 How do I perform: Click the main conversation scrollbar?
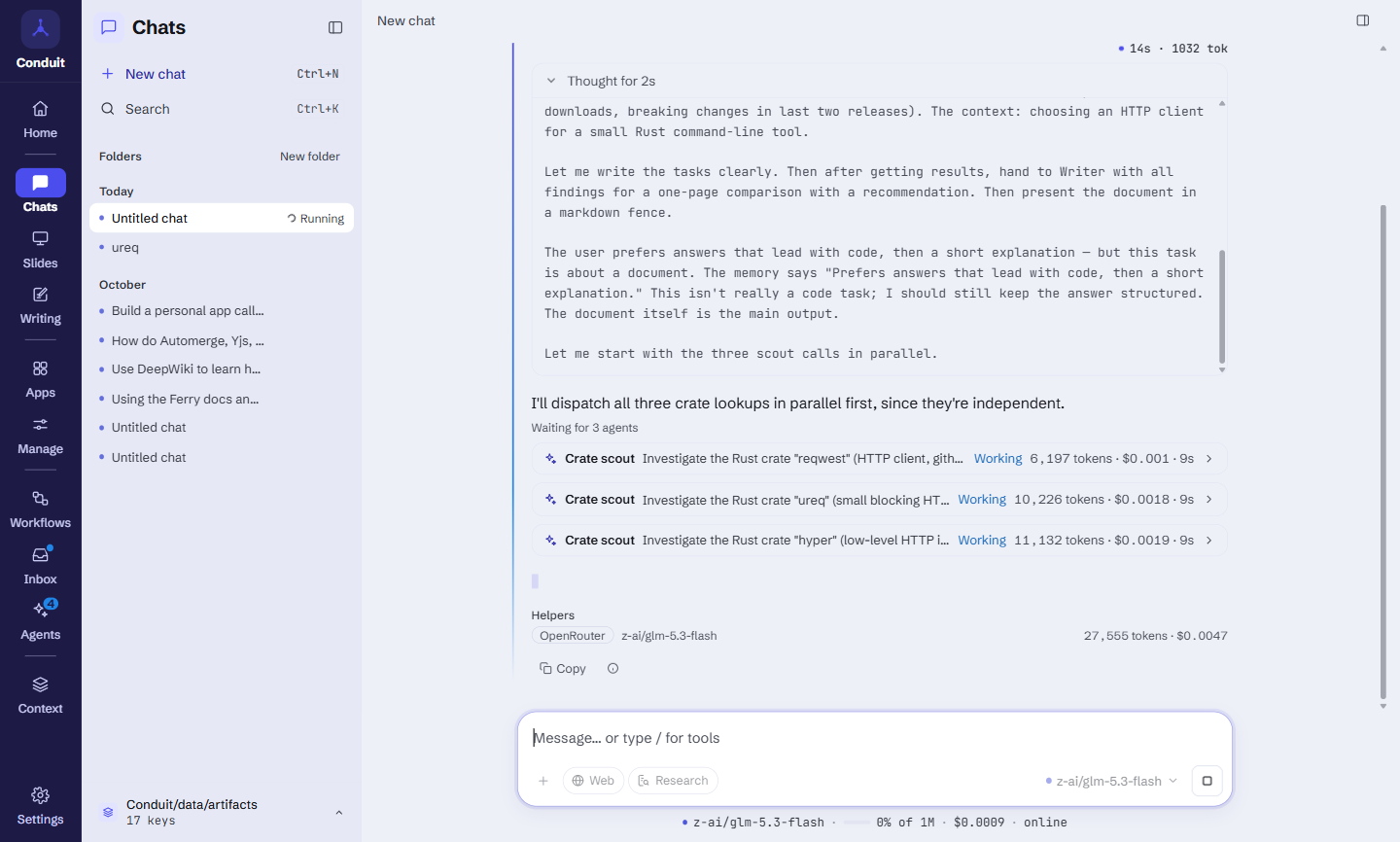[x=1382, y=451]
